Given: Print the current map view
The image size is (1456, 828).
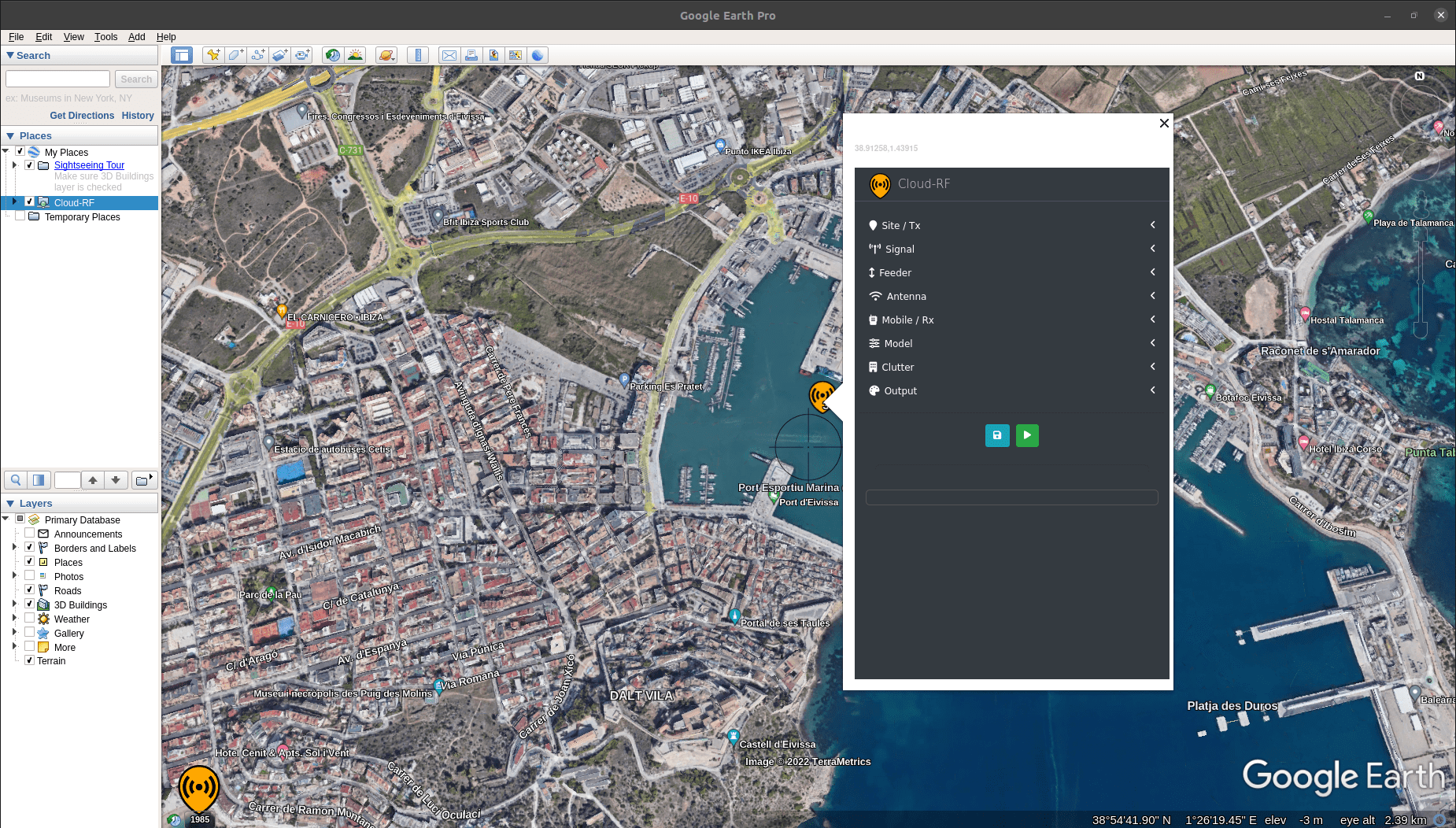Looking at the screenshot, I should [x=471, y=55].
